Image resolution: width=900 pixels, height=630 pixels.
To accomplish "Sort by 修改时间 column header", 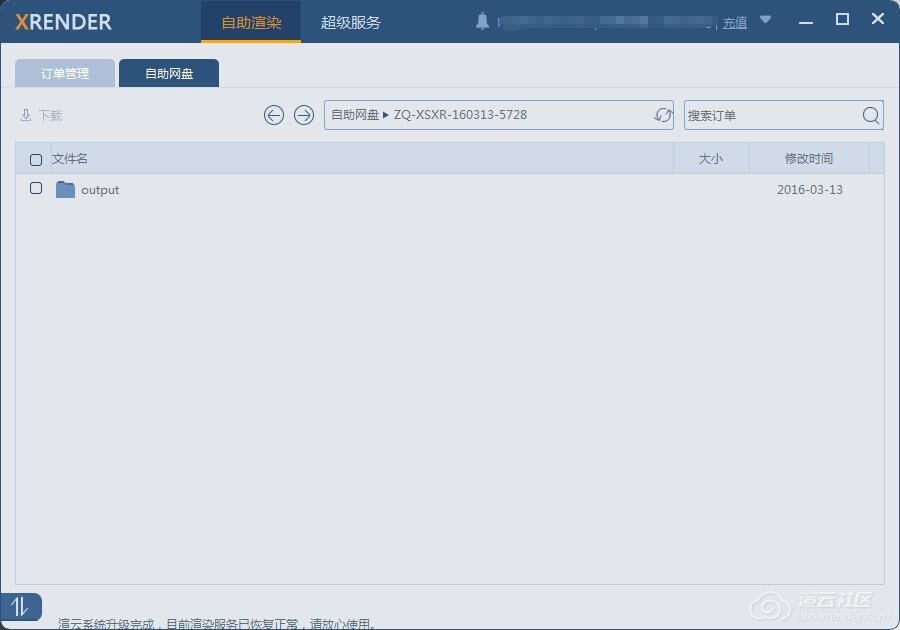I will [808, 158].
